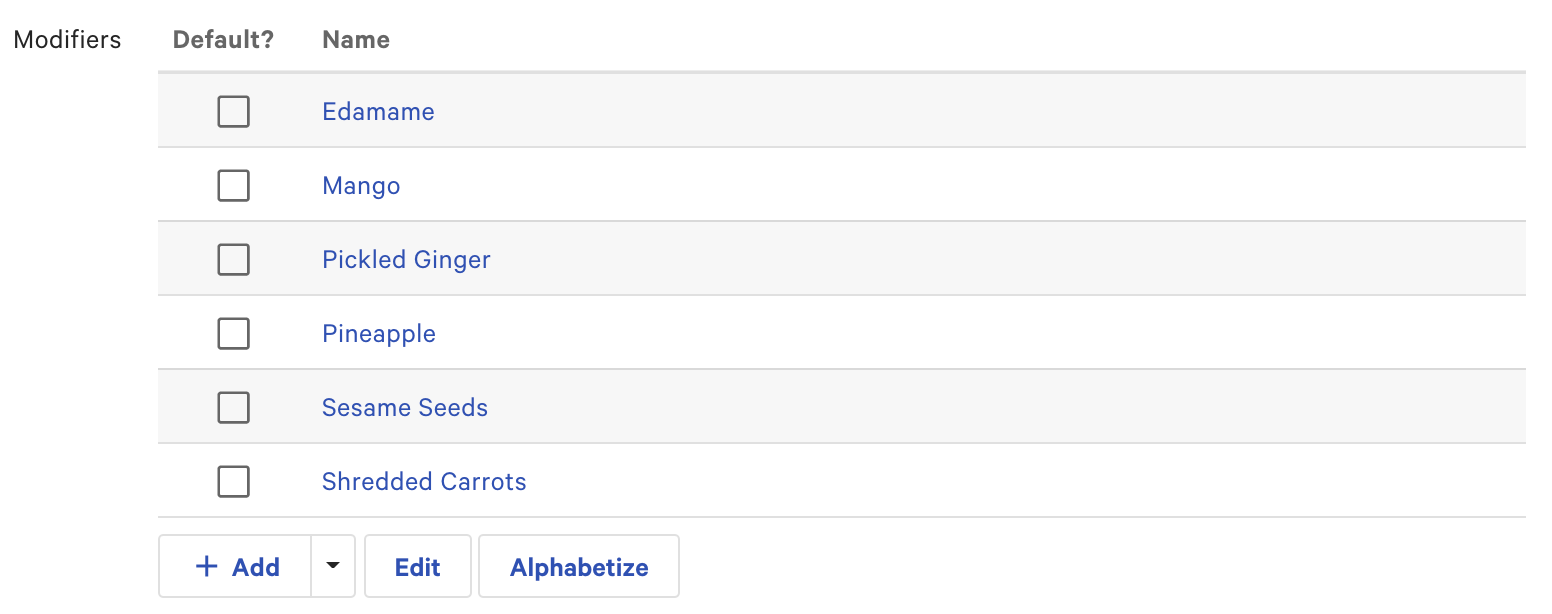Select the Pineapple modifier

coord(379,333)
